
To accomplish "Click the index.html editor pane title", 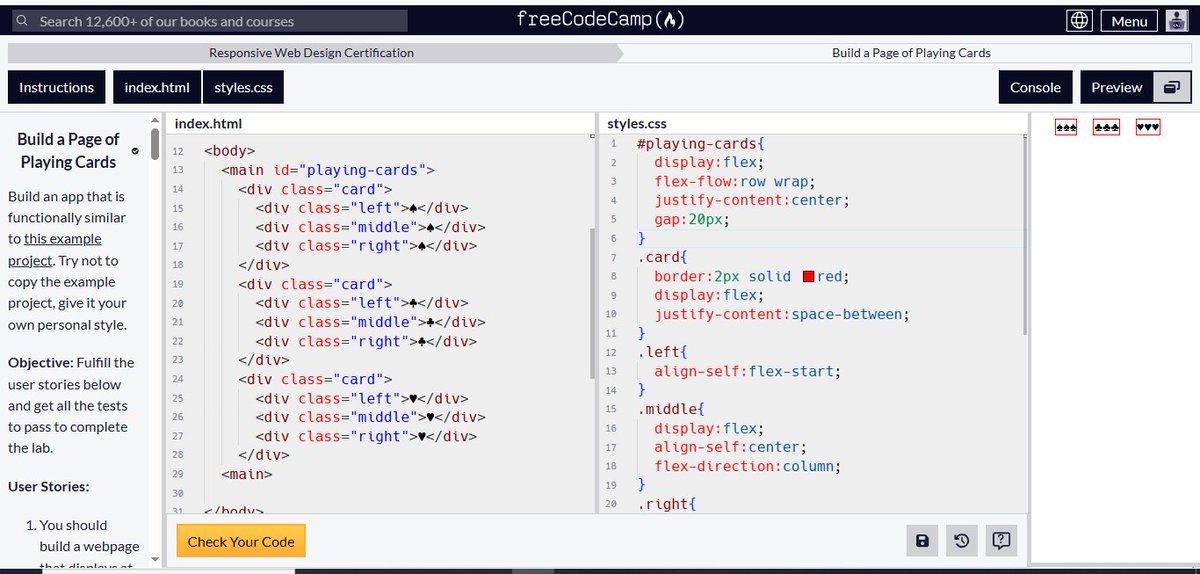I will coord(208,124).
